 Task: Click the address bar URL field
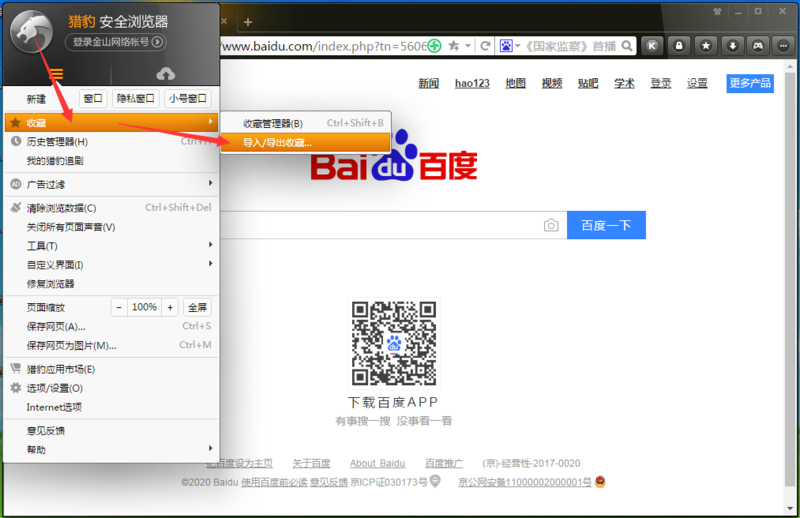[324, 46]
